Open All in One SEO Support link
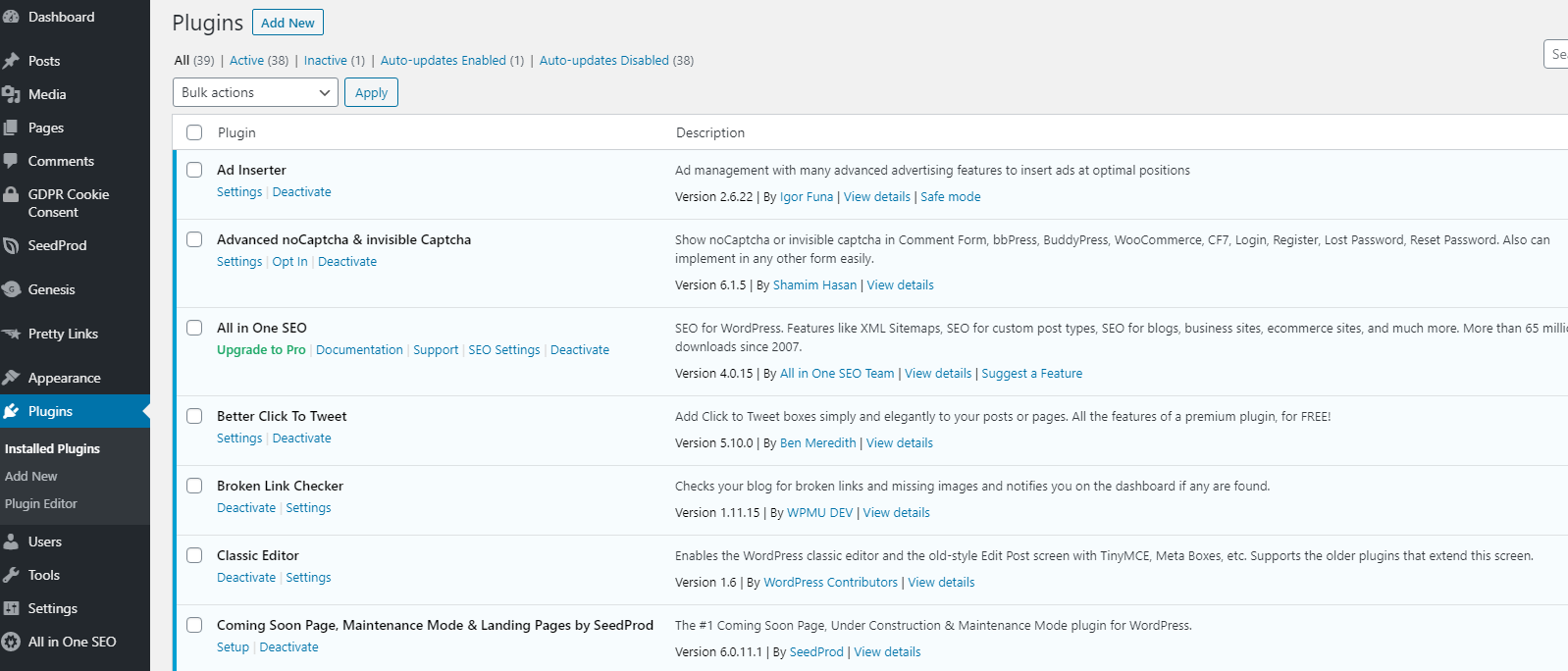1568x671 pixels. pos(436,350)
